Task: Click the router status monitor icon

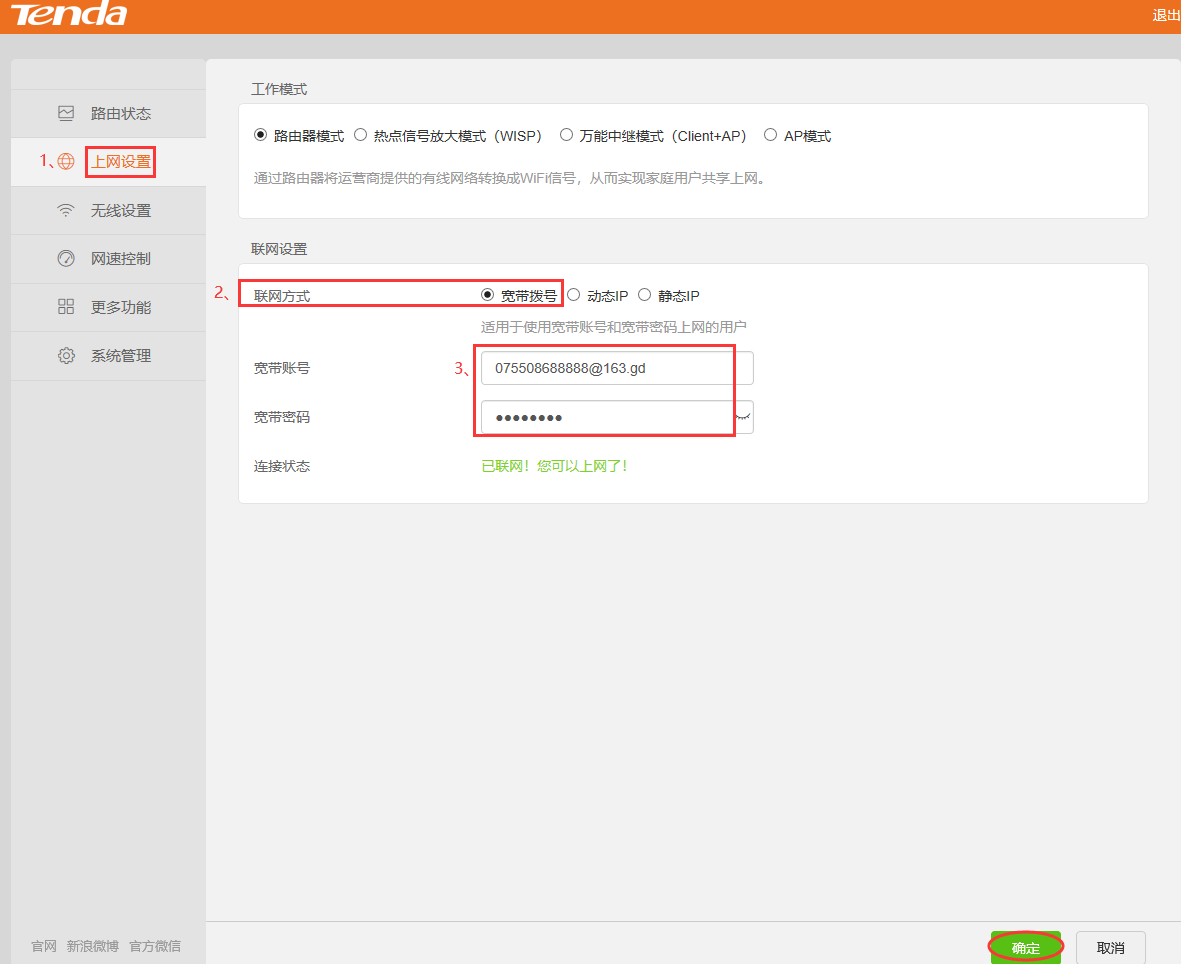Action: pyautogui.click(x=66, y=113)
